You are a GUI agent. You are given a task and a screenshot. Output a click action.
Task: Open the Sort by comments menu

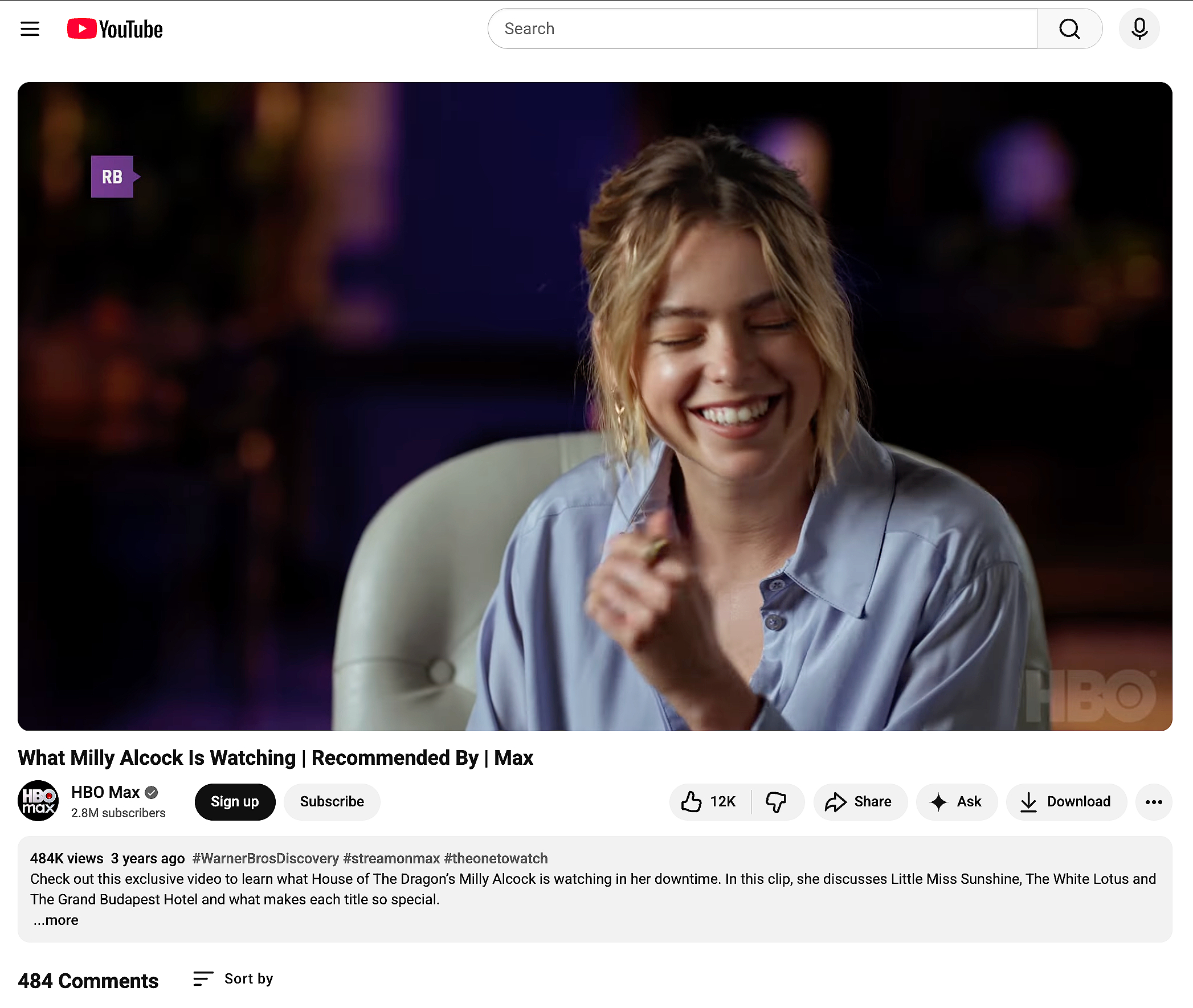tap(233, 979)
